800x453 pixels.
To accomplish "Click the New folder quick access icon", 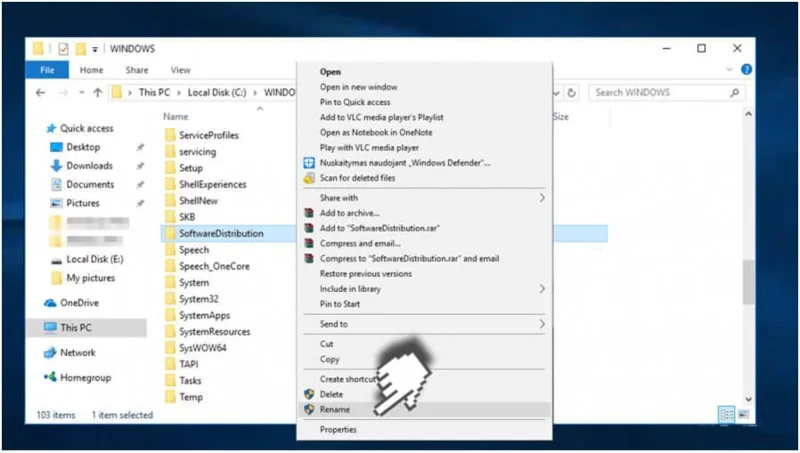I will [x=81, y=49].
